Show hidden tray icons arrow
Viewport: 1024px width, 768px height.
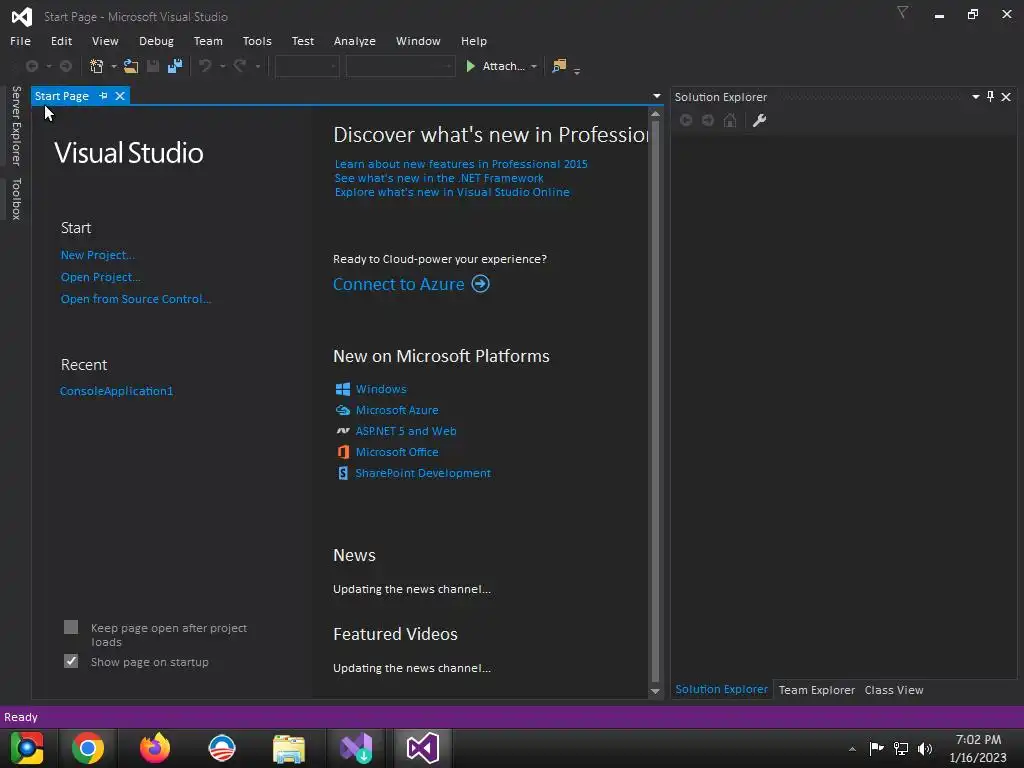pyautogui.click(x=852, y=749)
